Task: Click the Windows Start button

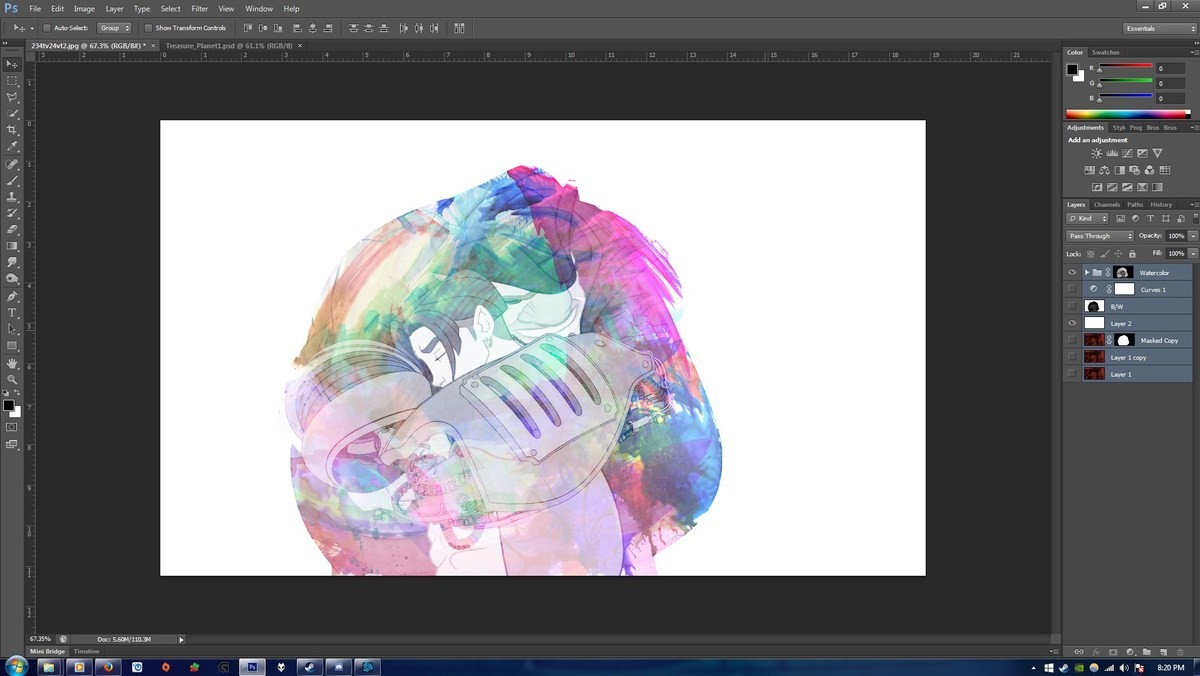Action: [16, 666]
